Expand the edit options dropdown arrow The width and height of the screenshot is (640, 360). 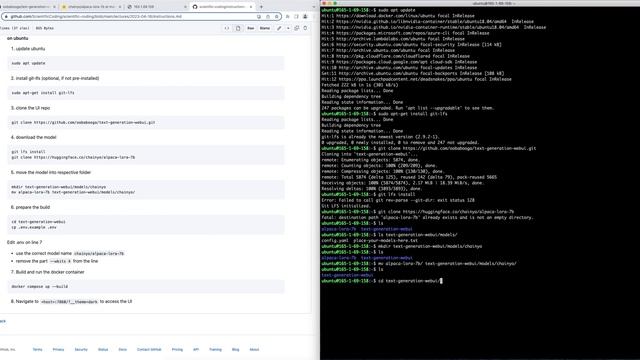[288, 28]
